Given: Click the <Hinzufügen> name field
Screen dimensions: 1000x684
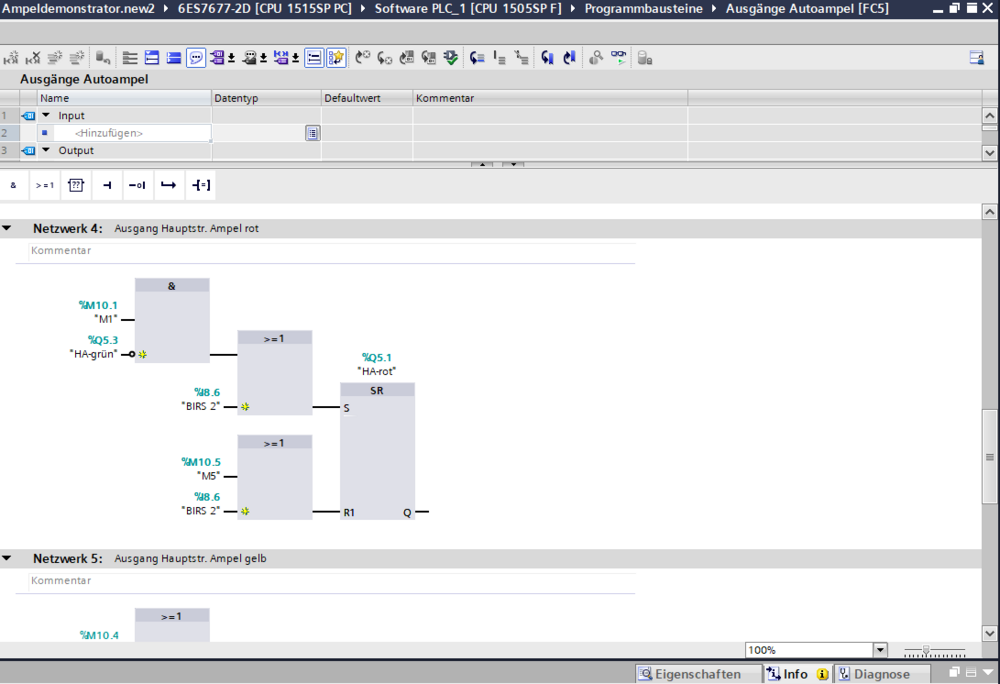Looking at the screenshot, I should tap(110, 133).
